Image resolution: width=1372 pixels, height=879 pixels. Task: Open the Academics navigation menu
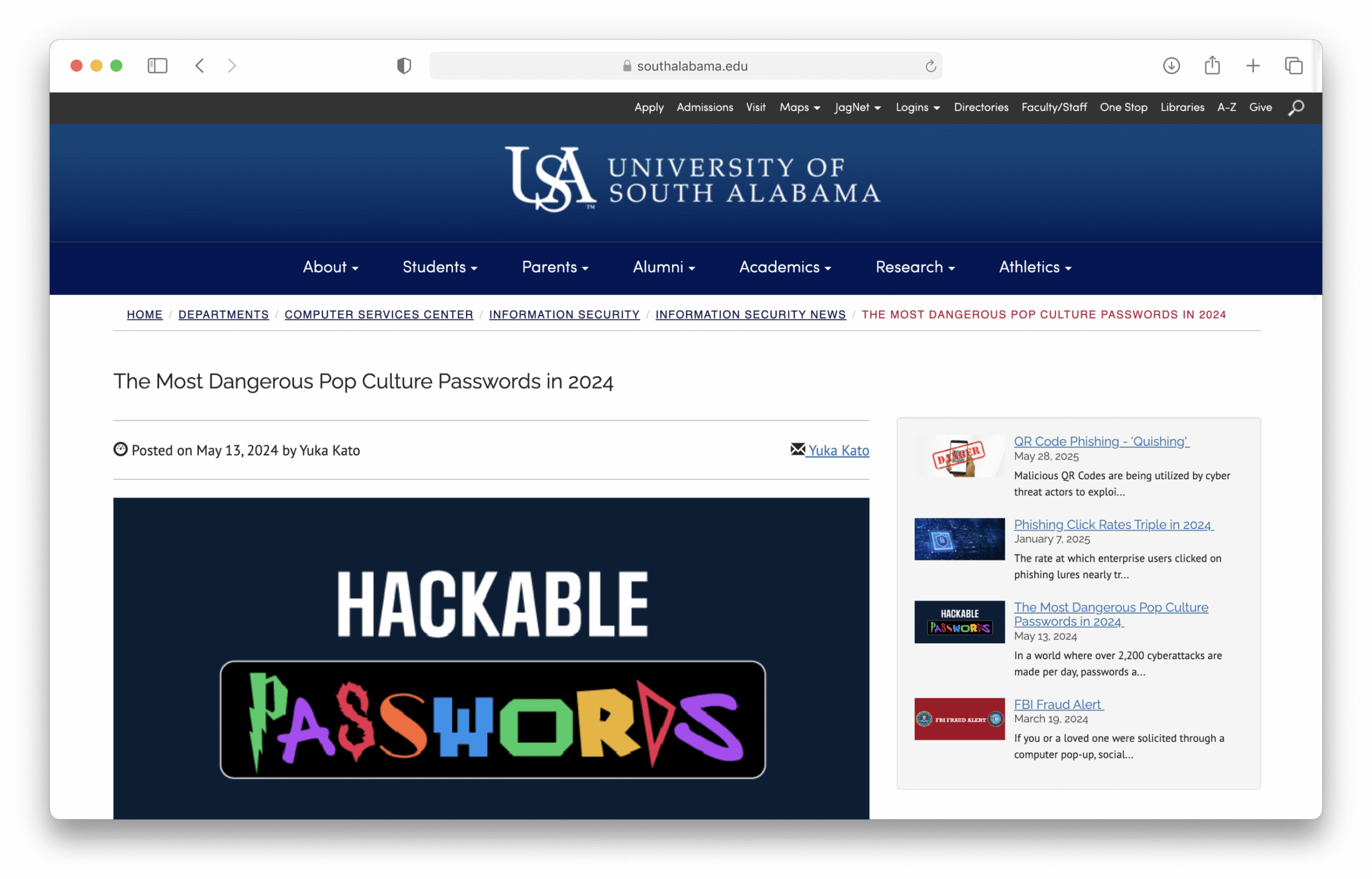(x=785, y=267)
